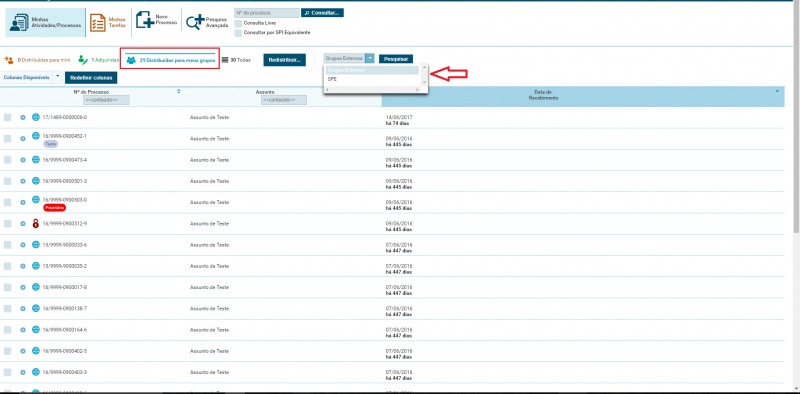The height and width of the screenshot is (394, 800).
Task: Switch to 30 Todas tab
Action: 236,60
